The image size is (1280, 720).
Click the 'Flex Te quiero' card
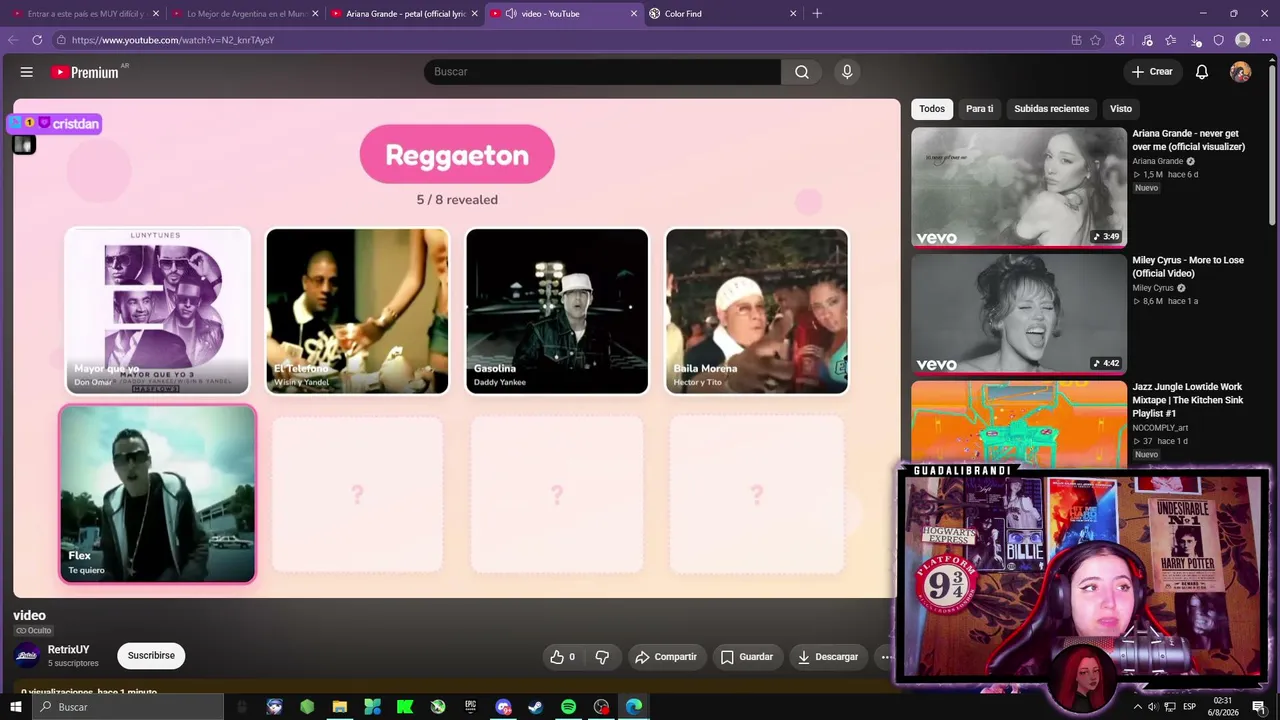(x=158, y=494)
